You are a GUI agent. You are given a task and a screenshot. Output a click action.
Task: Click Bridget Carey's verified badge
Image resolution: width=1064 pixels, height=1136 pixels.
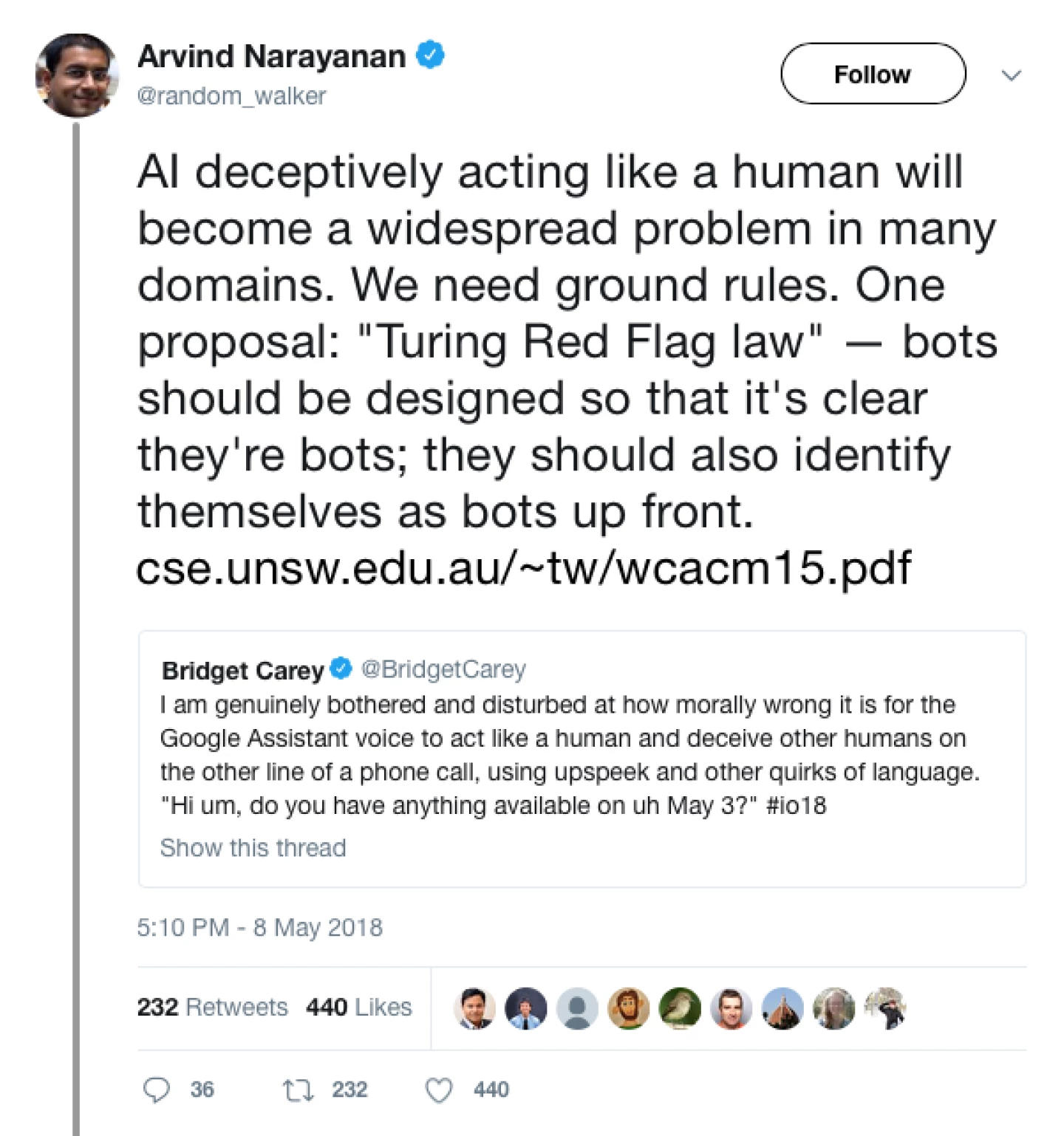[341, 668]
